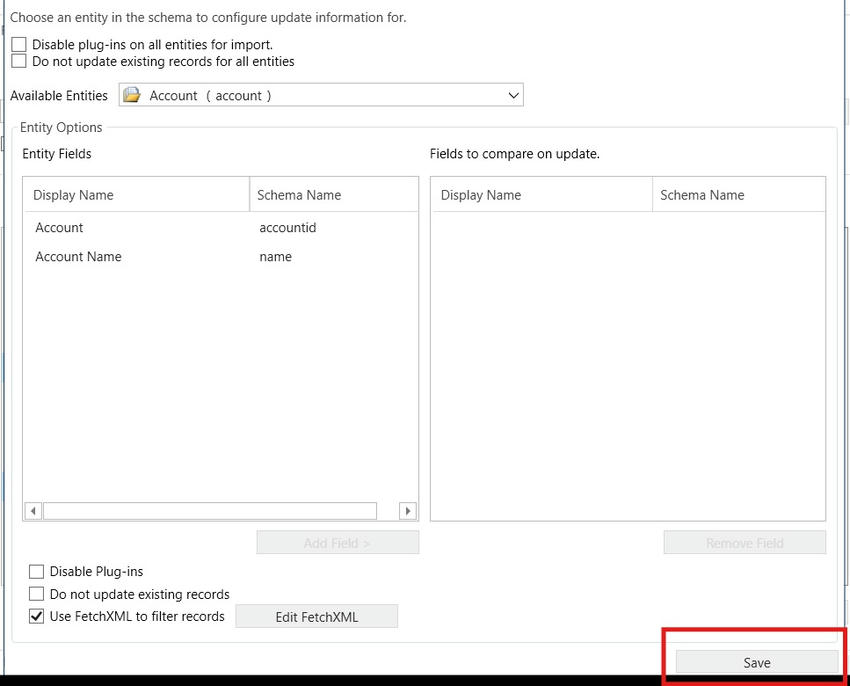
Task: Toggle the Disable Plug-ins entity checkbox
Action: click(x=36, y=572)
